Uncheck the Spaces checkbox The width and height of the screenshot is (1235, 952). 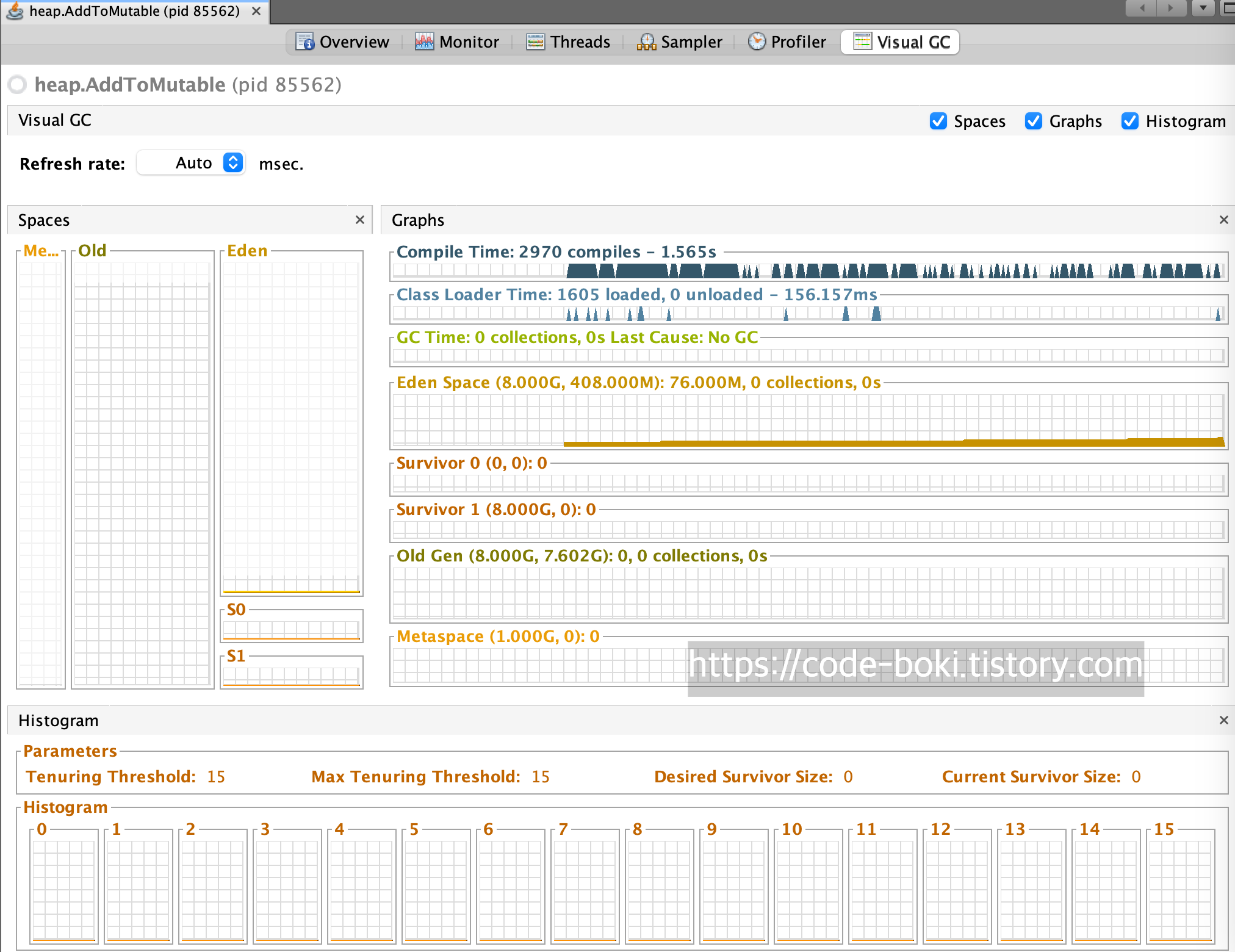tap(938, 121)
